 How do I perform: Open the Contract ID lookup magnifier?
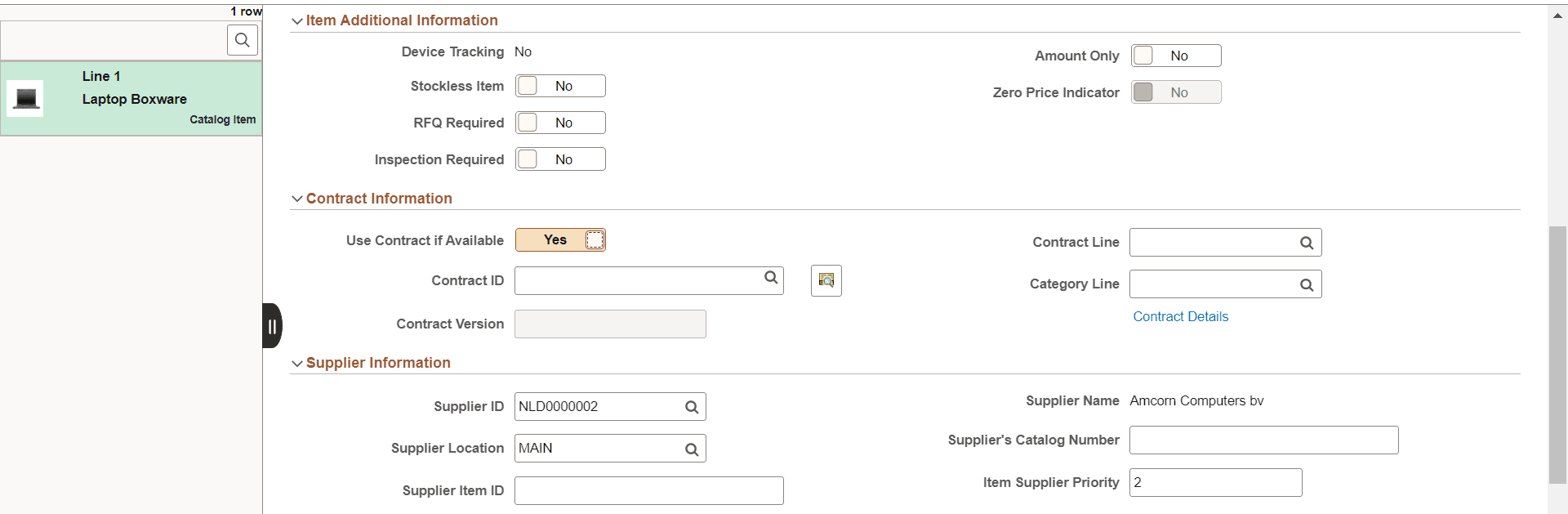coord(770,279)
